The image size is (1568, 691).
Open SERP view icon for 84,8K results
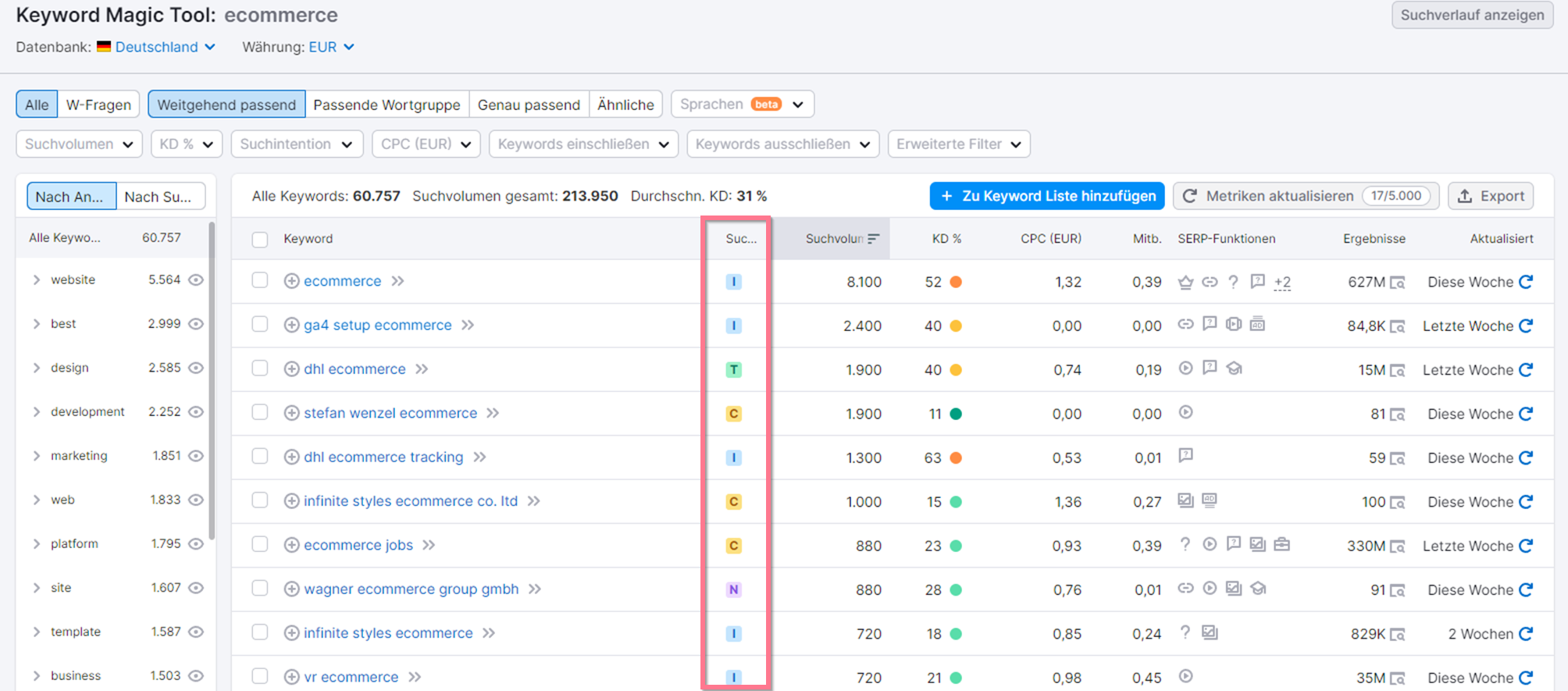pos(1398,326)
